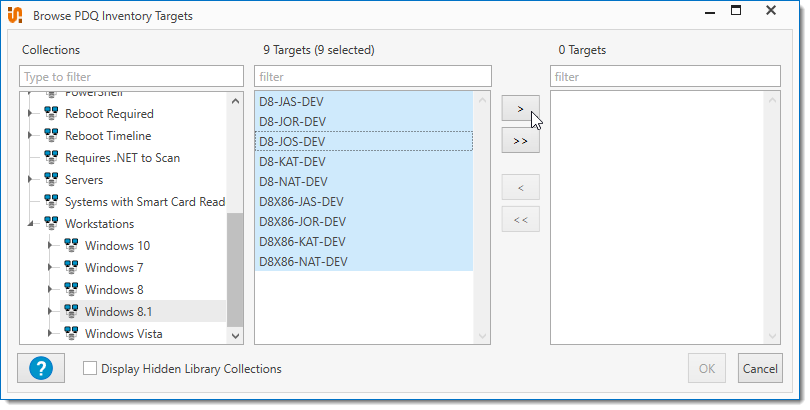Enable Display Hidden Library Collections checkbox
The image size is (810, 410).
coord(90,369)
